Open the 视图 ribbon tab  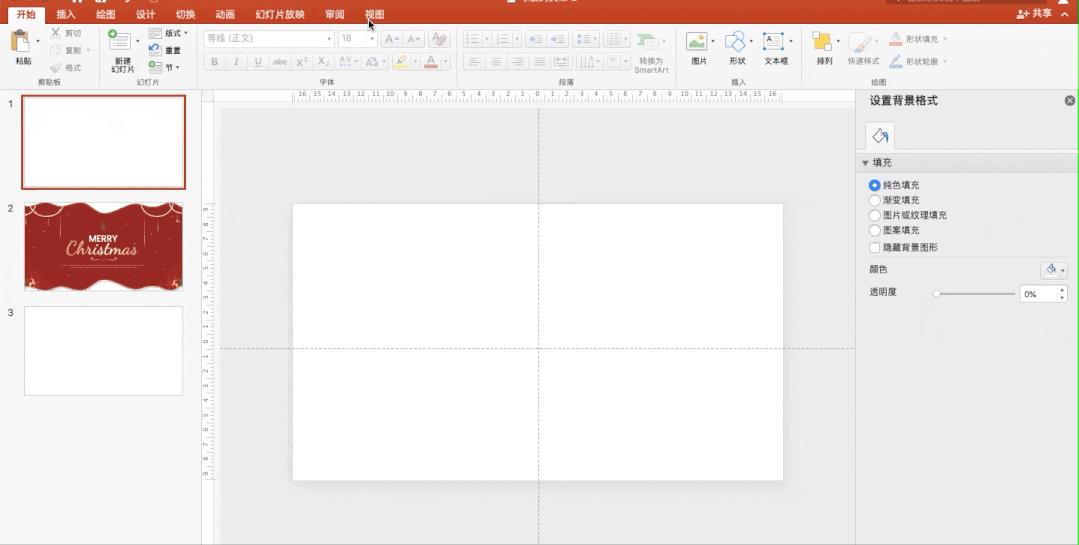(x=374, y=14)
